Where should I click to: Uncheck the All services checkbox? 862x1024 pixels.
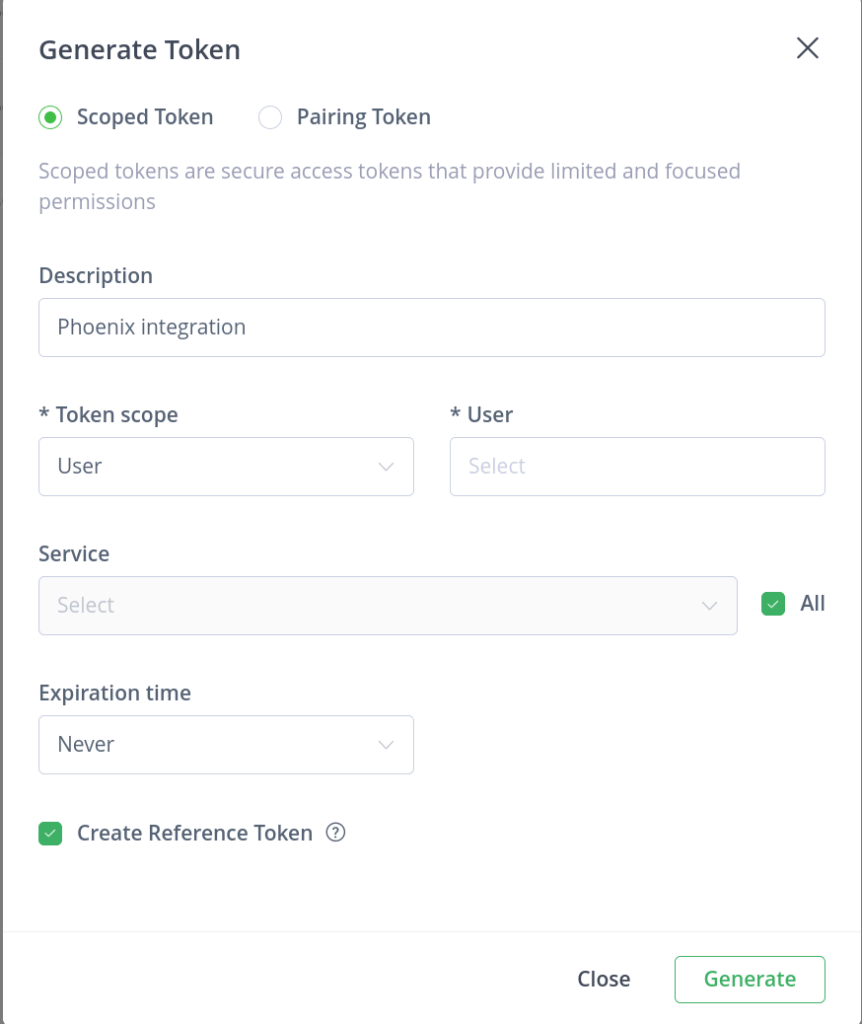(x=773, y=604)
